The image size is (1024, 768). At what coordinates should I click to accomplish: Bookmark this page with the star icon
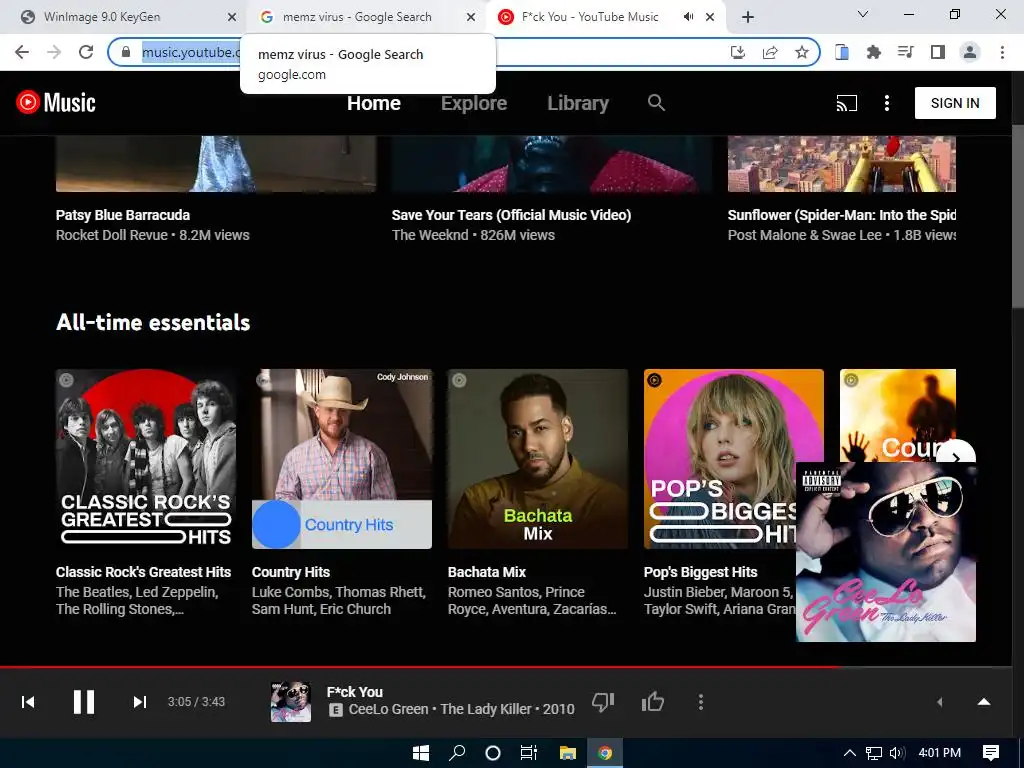coord(802,52)
